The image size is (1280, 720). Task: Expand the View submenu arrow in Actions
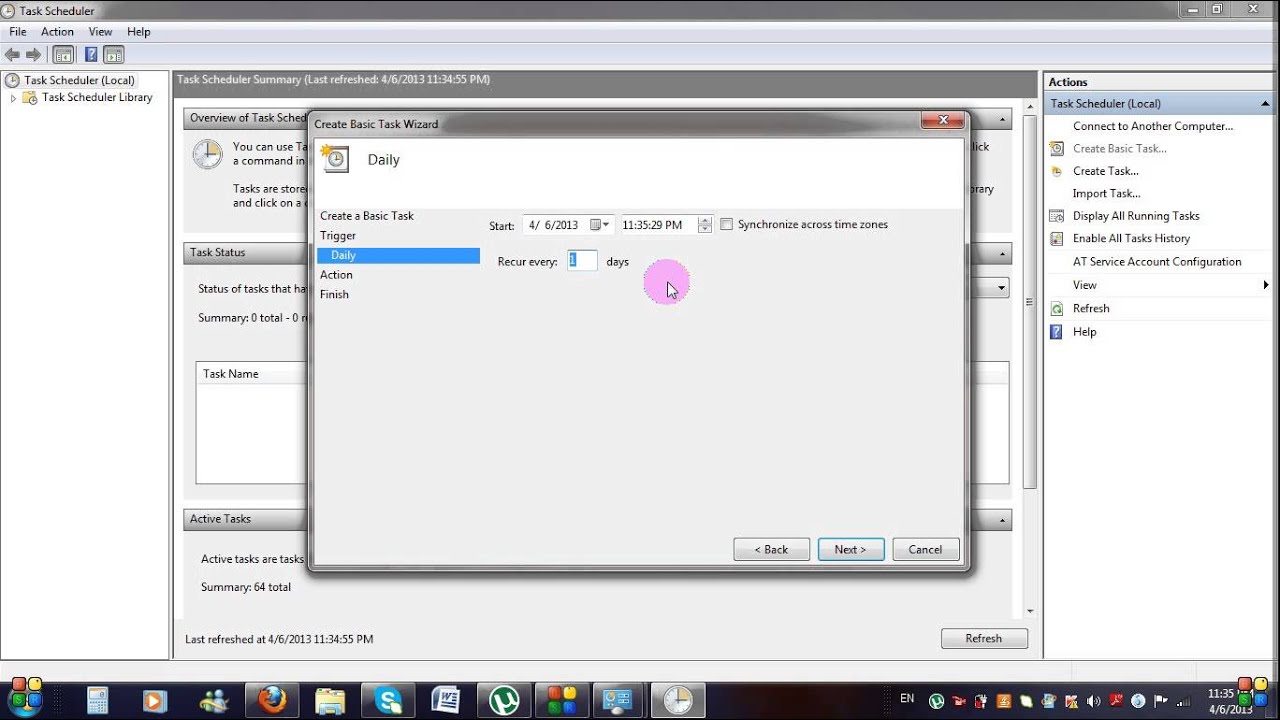click(1266, 286)
